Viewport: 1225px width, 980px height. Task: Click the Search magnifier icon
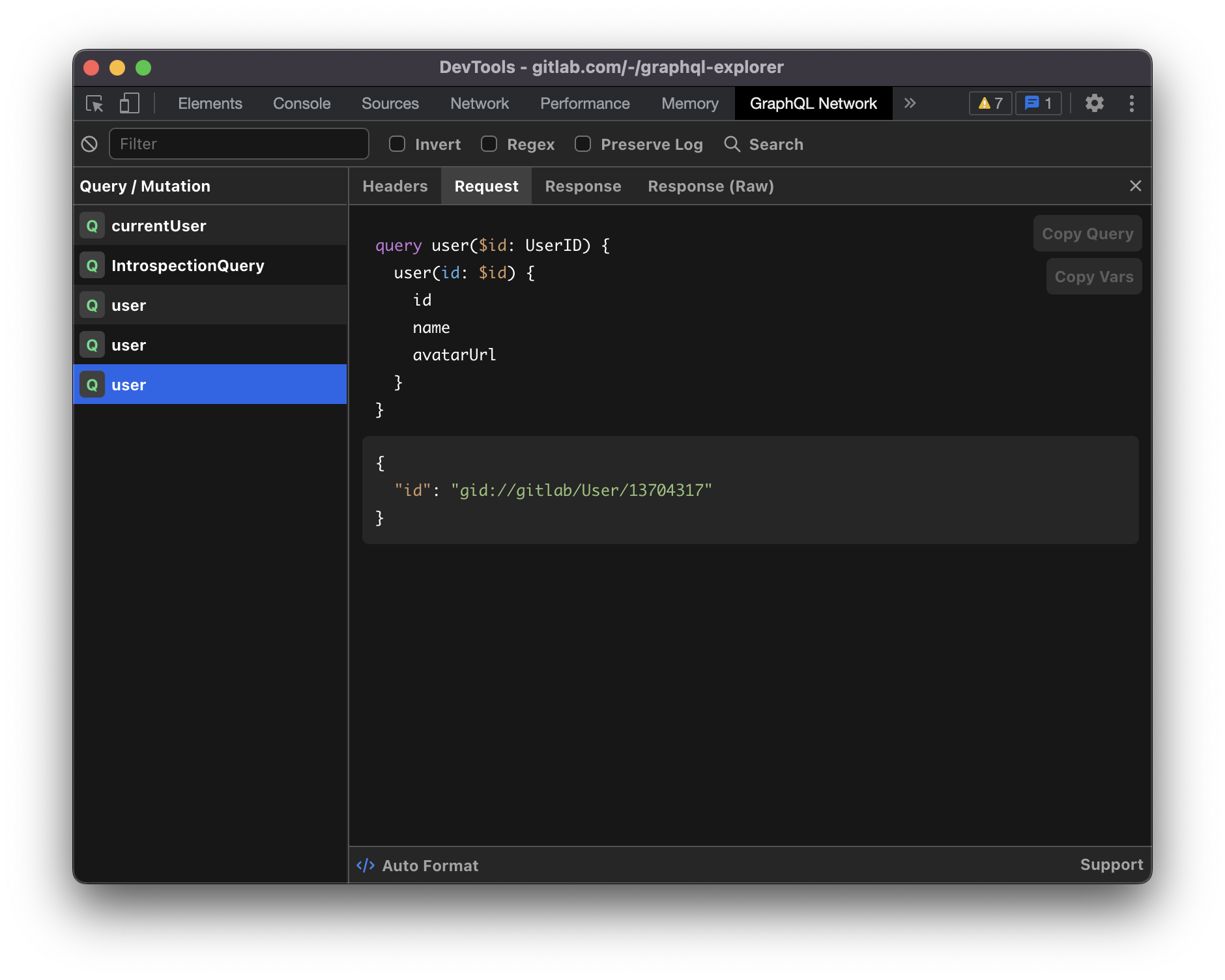coord(732,144)
